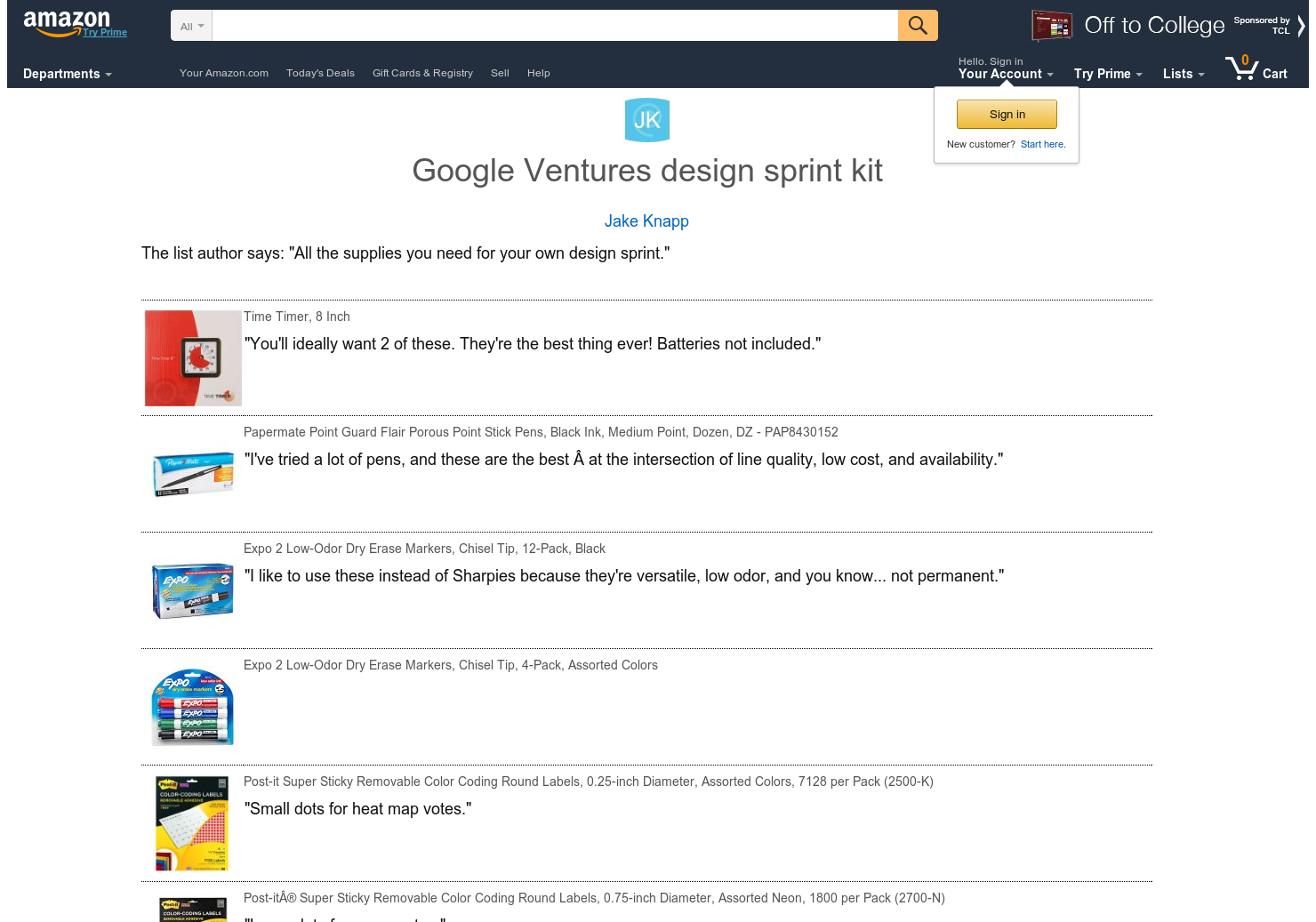Click the Cart label
Viewport: 1316px width, 922px height.
pos(1274,74)
